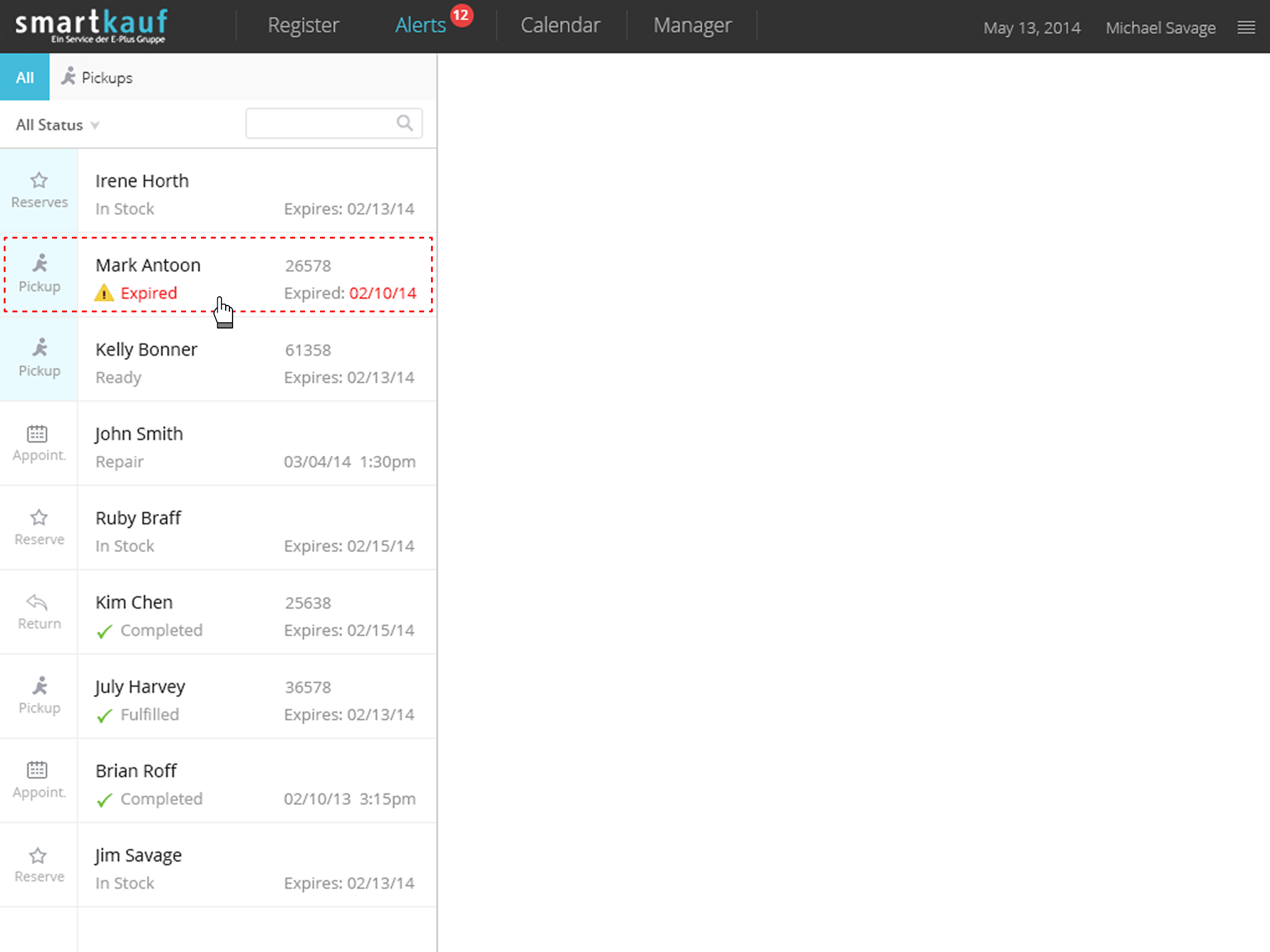Click the yellow warning icon beside Expired
The width and height of the screenshot is (1270, 952).
tap(104, 293)
